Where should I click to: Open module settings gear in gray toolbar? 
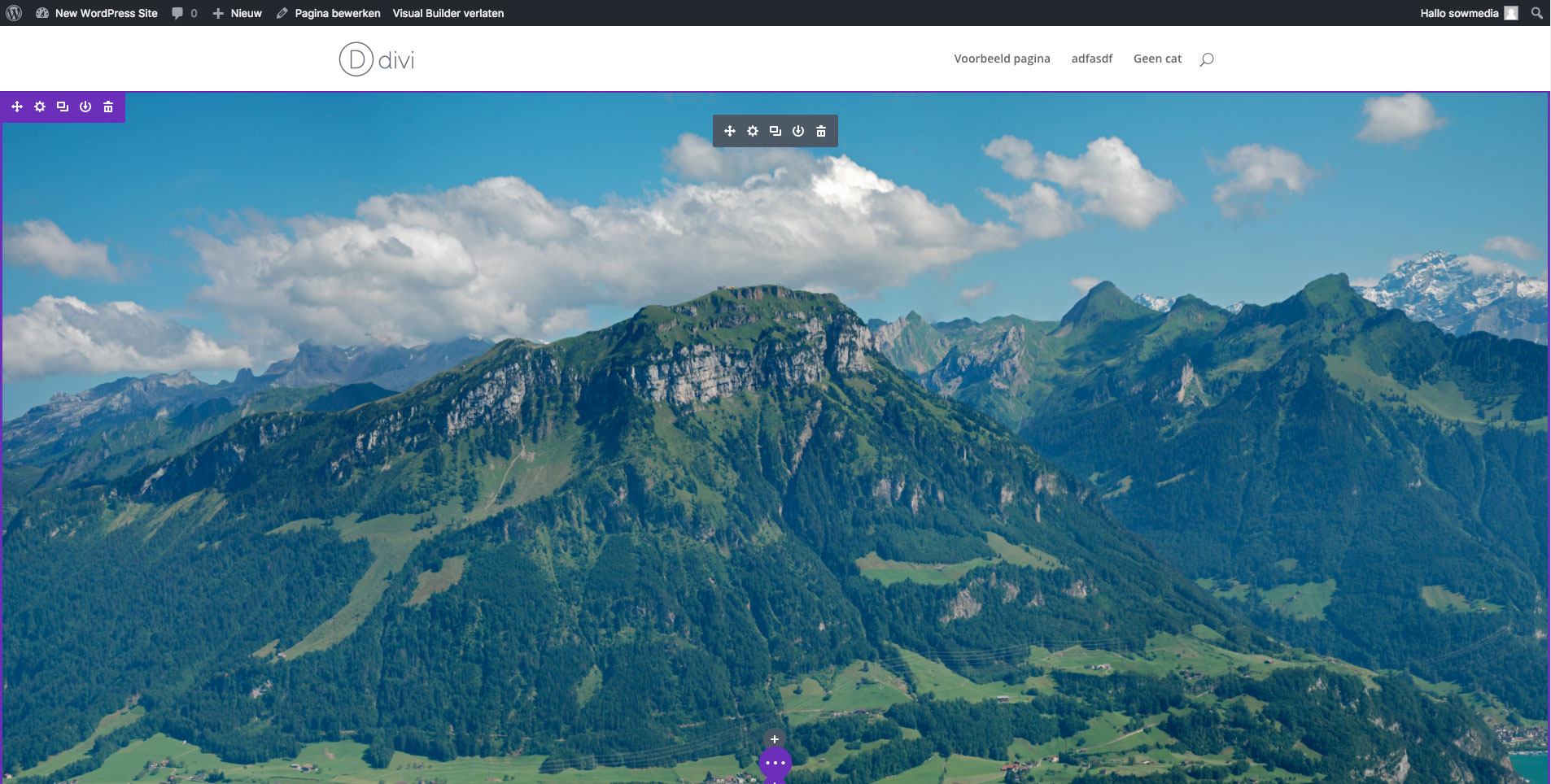[x=753, y=131]
